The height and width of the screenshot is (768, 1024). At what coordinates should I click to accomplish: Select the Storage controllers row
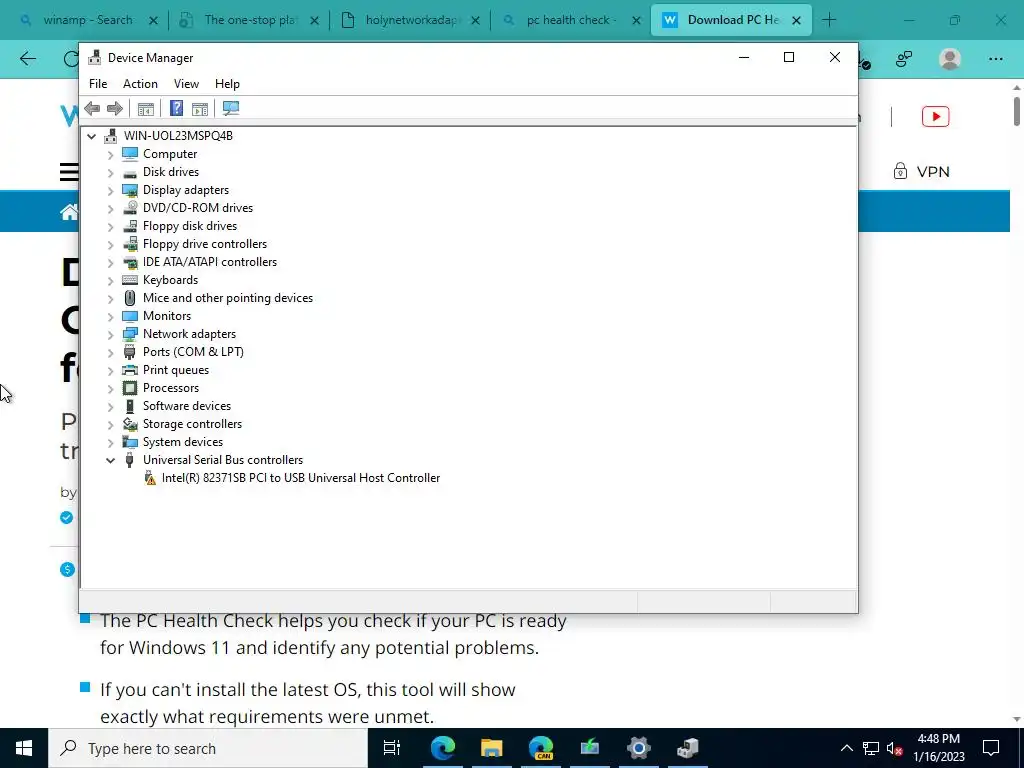click(193, 424)
